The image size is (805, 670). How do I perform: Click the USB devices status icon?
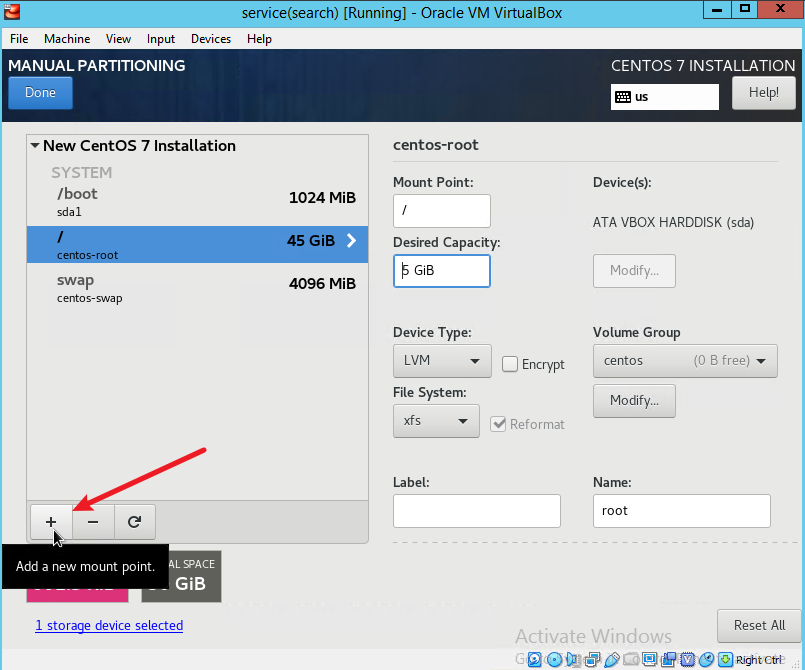click(x=612, y=659)
